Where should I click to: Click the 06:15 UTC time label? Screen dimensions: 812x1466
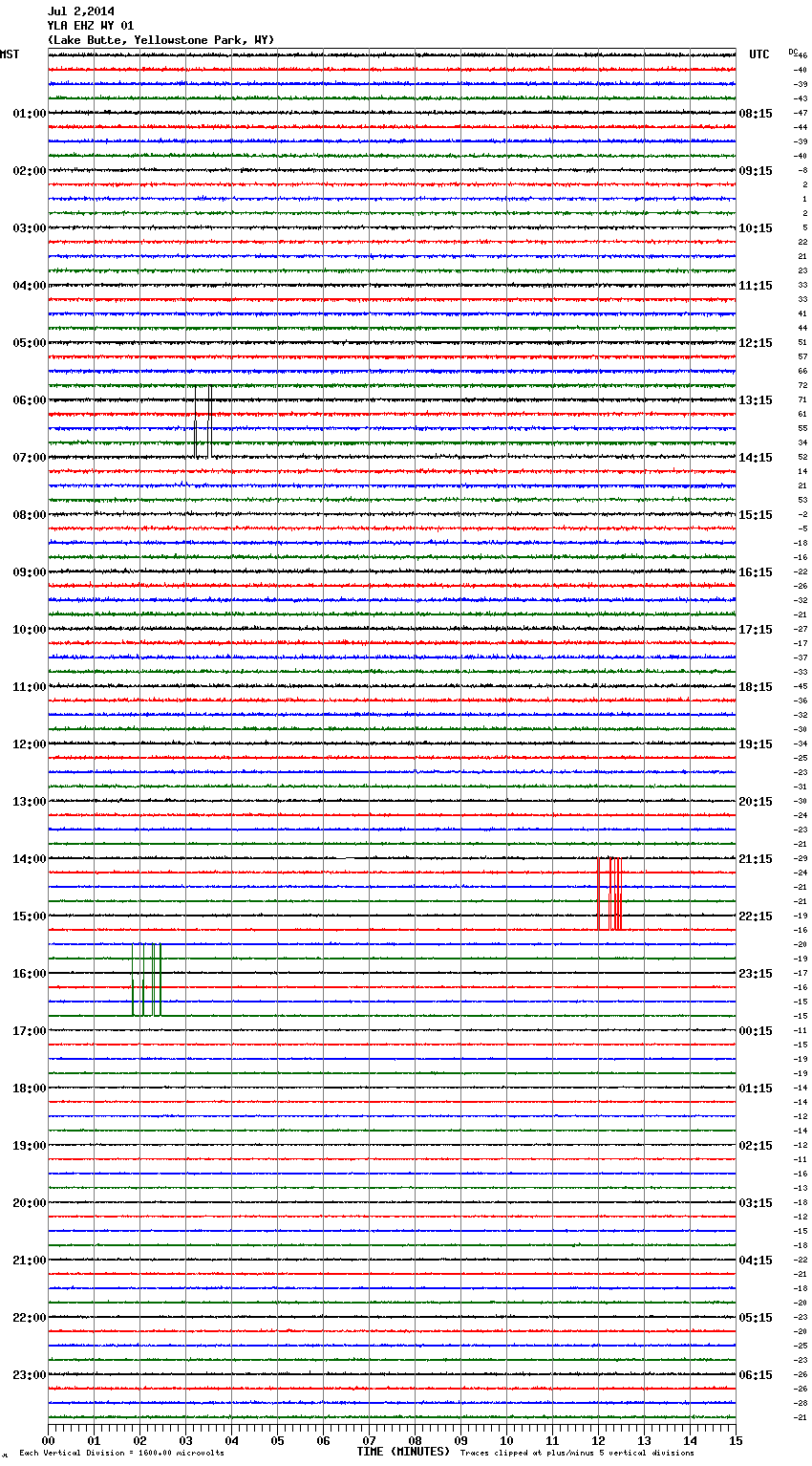[756, 1375]
